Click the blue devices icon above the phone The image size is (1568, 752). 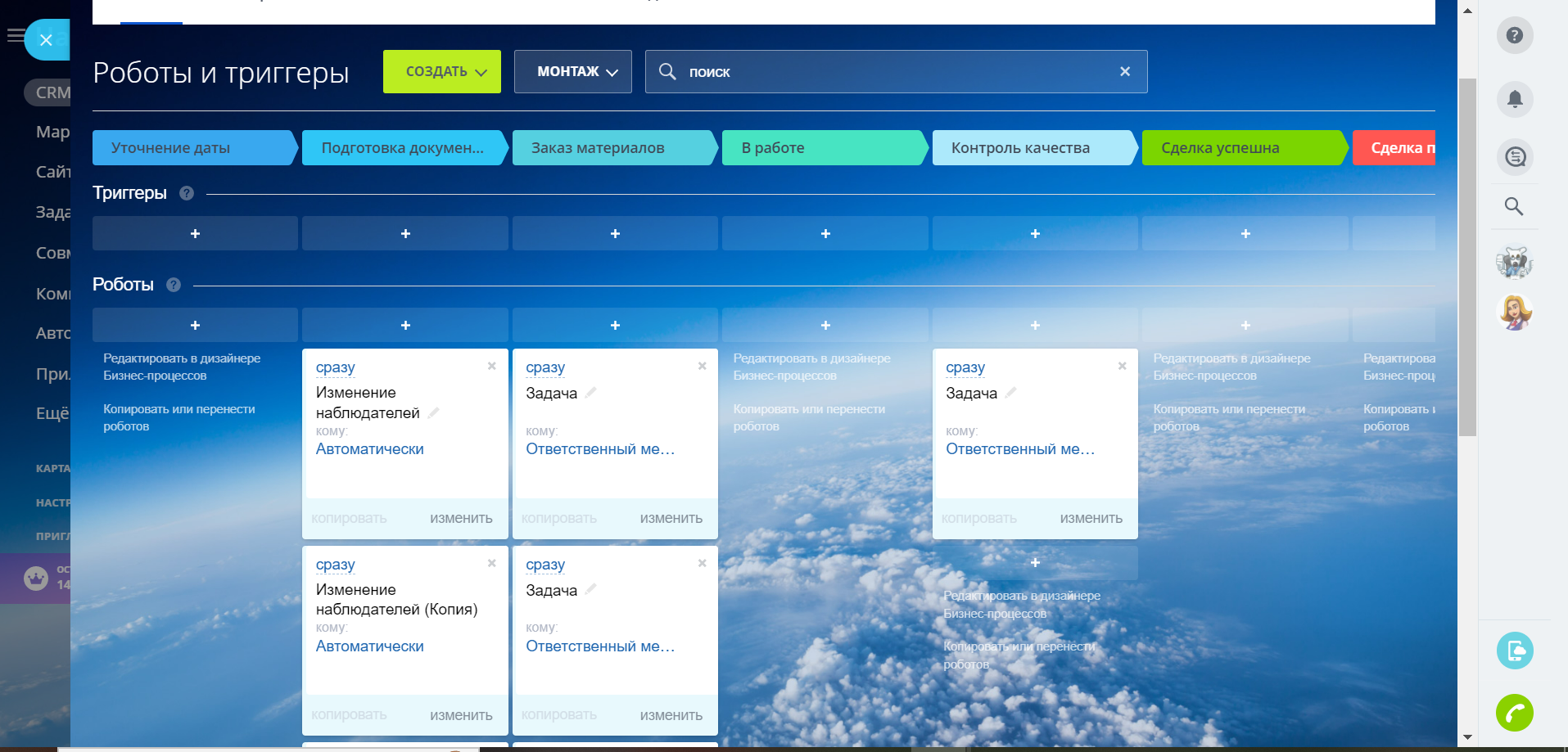click(x=1515, y=651)
